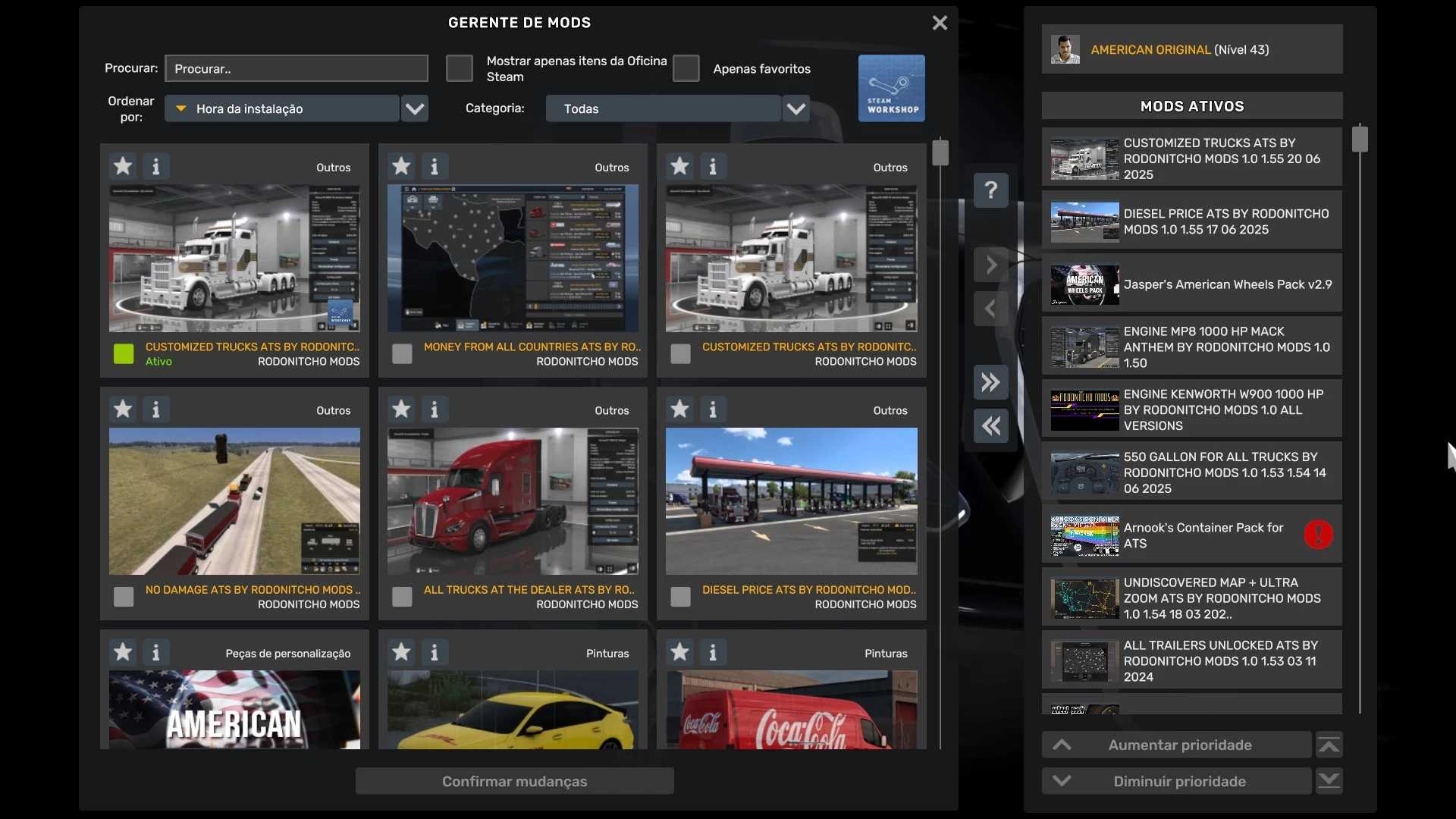This screenshot has height=819, width=1456.
Task: Click the remove all mods left double-arrow
Action: pos(990,426)
